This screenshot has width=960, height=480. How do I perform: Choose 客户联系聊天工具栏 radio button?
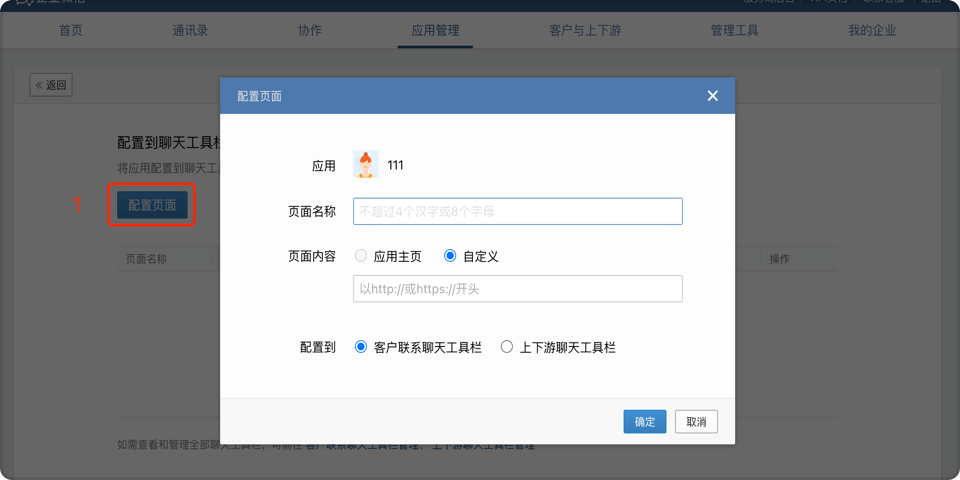point(362,347)
